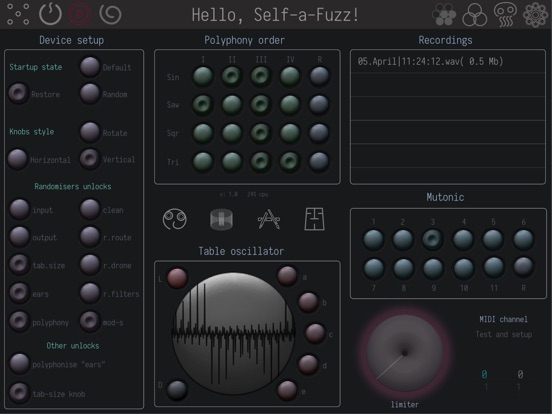Open the jellyfish icon page
The width and height of the screenshot is (552, 414).
[505, 14]
